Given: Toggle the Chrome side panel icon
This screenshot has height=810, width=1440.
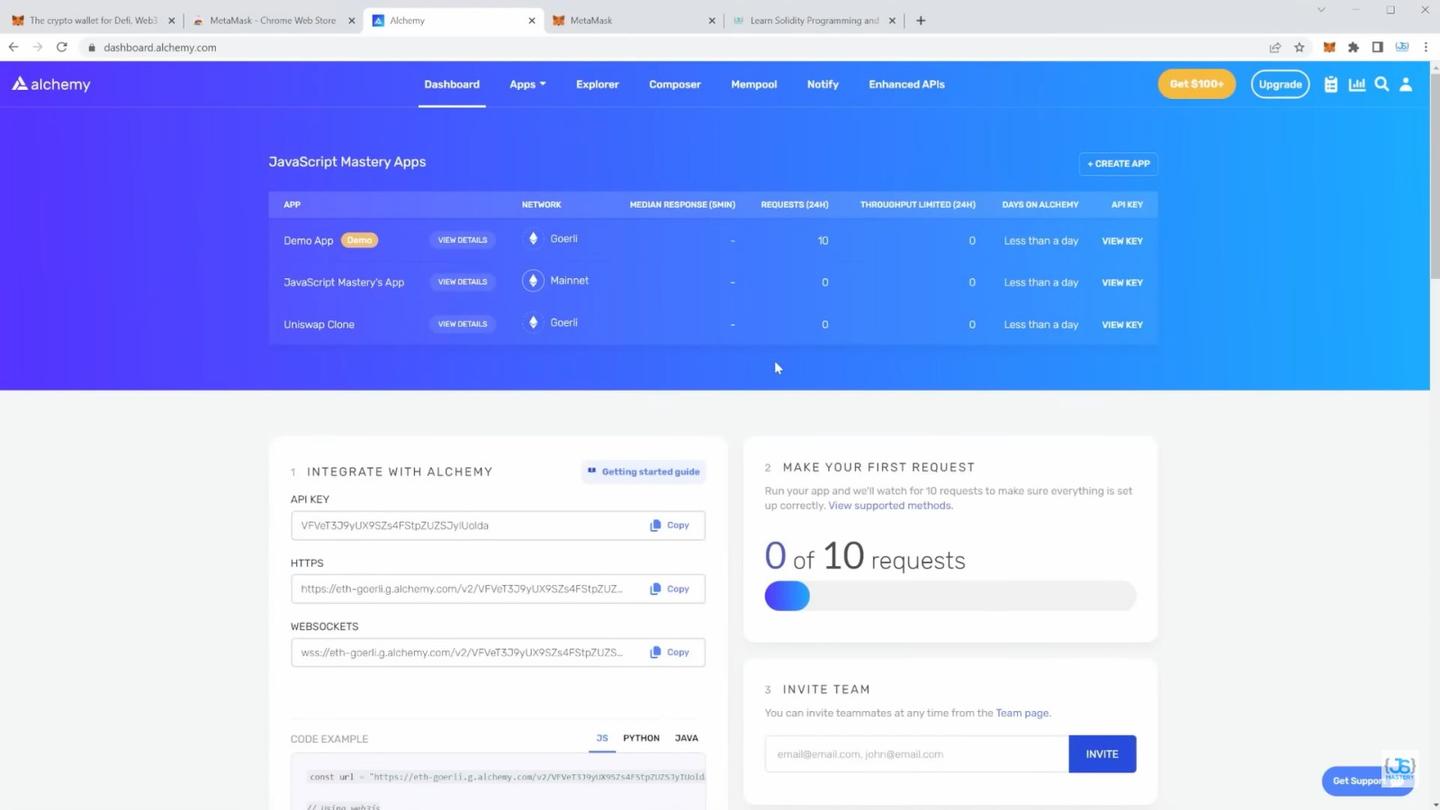Looking at the screenshot, I should click(x=1377, y=47).
